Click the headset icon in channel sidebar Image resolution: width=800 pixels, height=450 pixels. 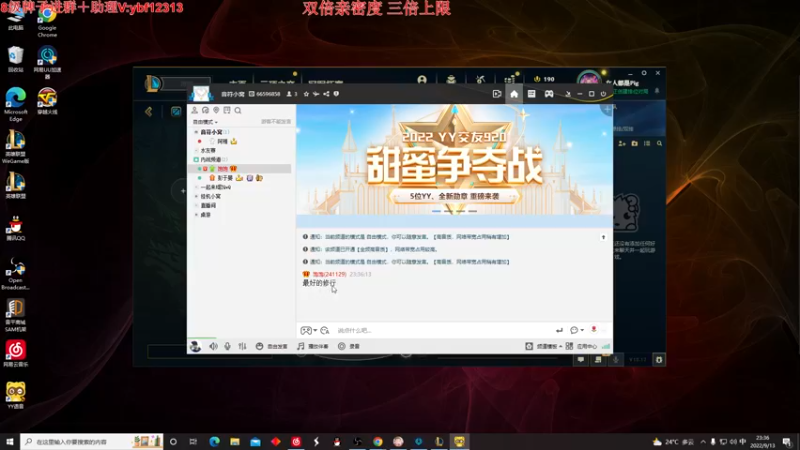[x=205, y=110]
